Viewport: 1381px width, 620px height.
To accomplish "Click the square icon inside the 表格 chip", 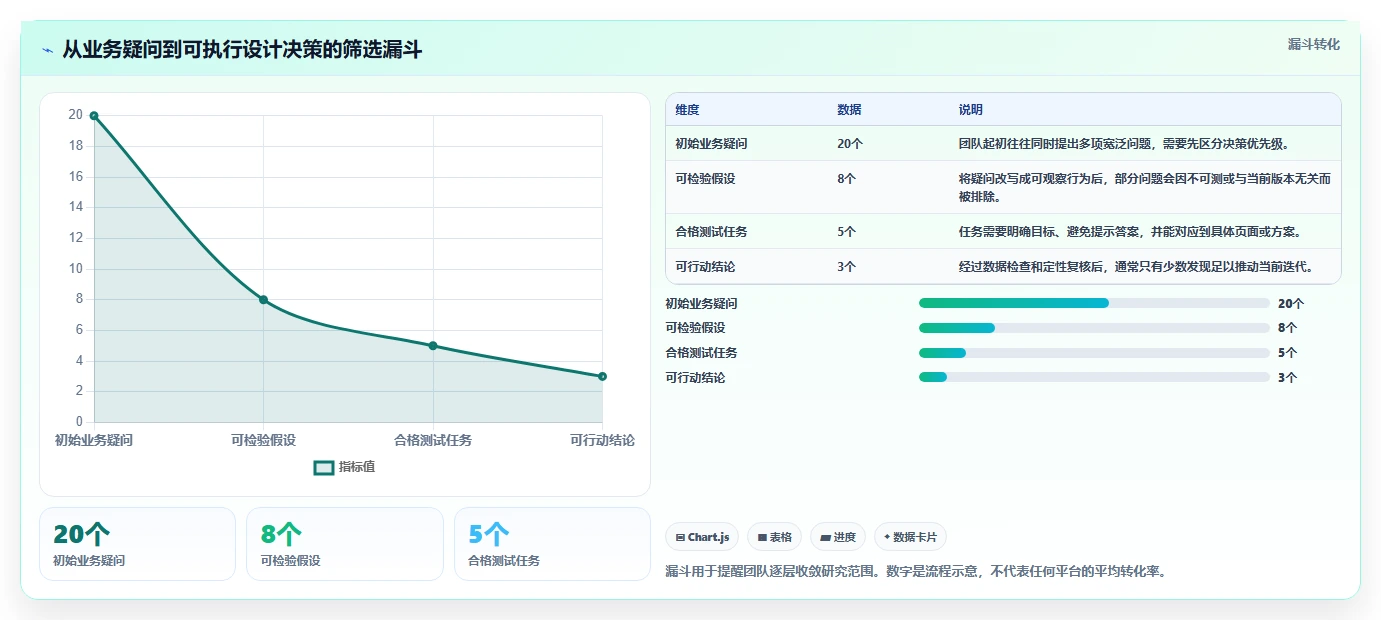I will pyautogui.click(x=762, y=537).
